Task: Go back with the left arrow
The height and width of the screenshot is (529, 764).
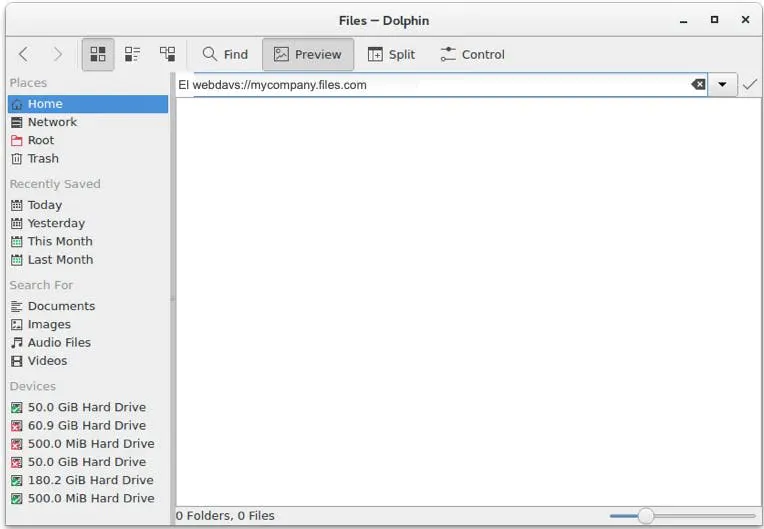Action: (23, 54)
